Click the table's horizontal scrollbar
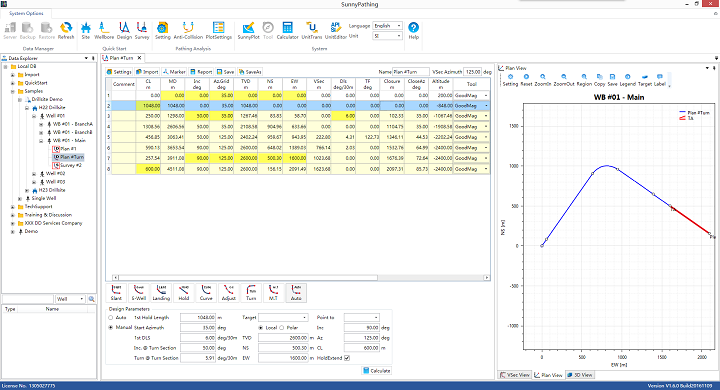720x390 pixels. (x=301, y=277)
